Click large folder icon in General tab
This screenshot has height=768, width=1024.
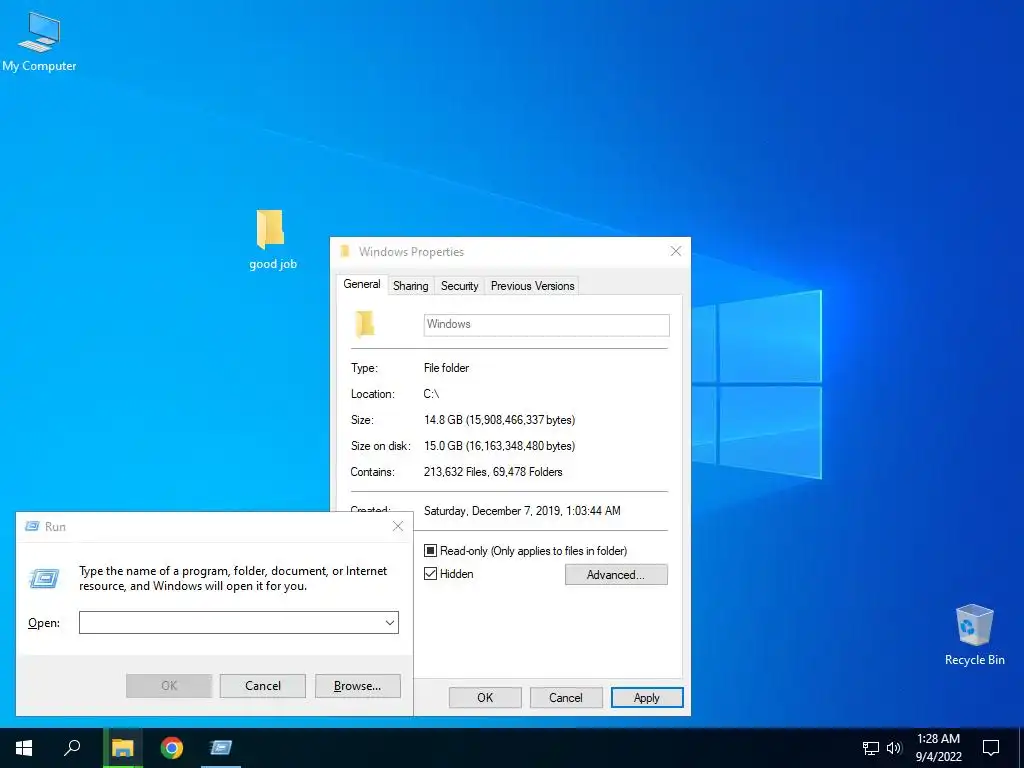[x=364, y=324]
